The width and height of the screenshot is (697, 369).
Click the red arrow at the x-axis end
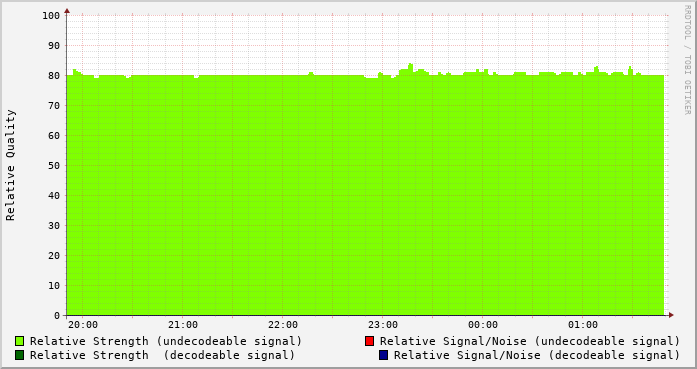pos(671,315)
